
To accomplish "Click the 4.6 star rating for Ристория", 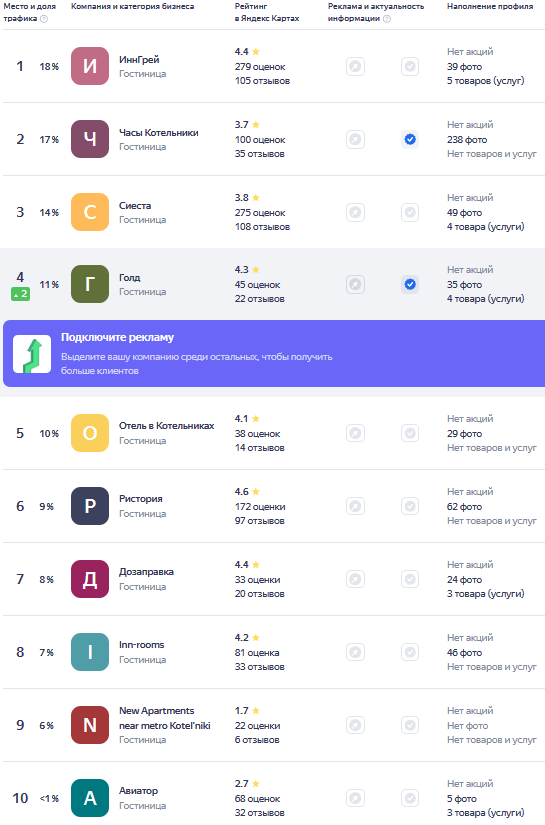I will [x=247, y=491].
